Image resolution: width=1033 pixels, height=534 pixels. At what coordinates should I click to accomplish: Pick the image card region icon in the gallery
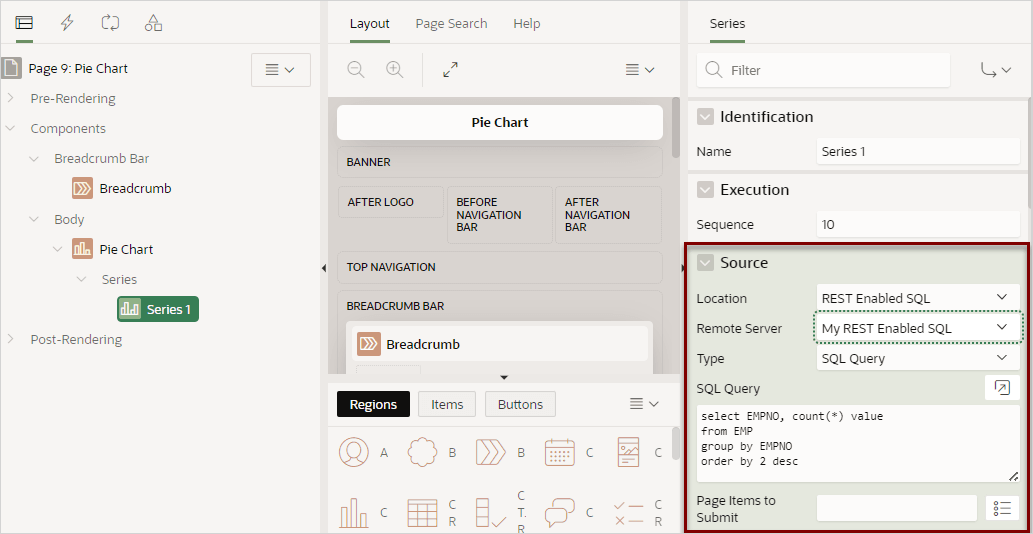click(x=628, y=452)
